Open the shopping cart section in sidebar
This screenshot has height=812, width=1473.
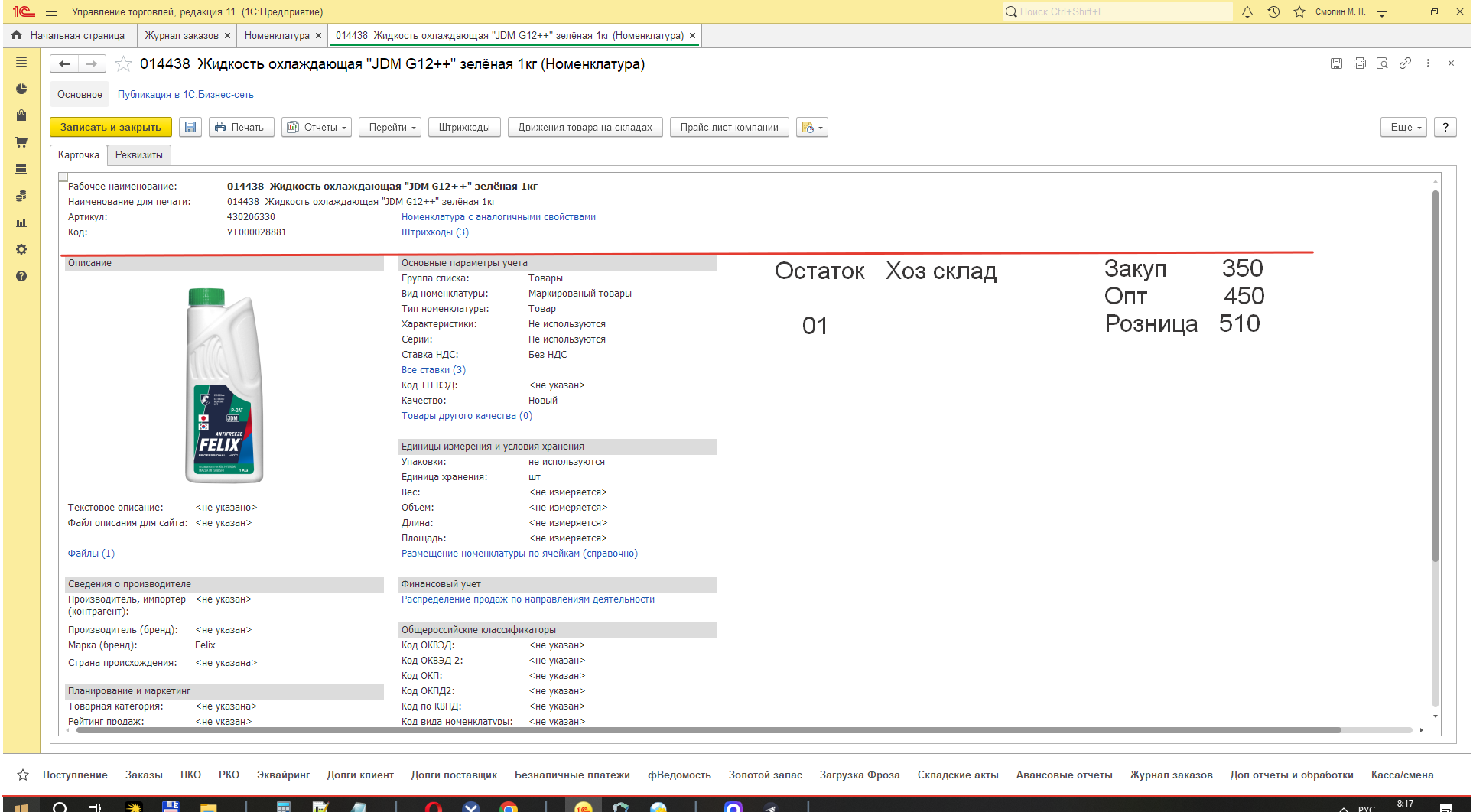[x=21, y=142]
